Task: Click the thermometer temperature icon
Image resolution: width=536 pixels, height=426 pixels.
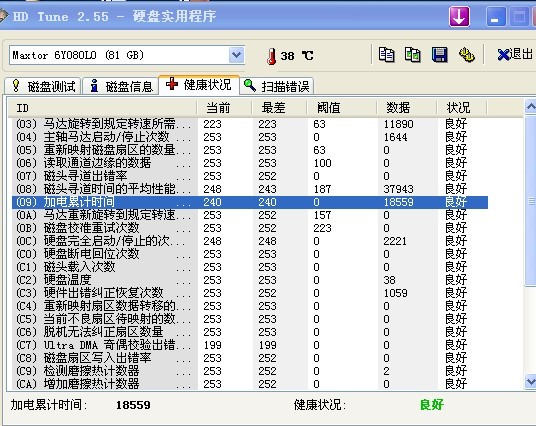Action: point(272,56)
